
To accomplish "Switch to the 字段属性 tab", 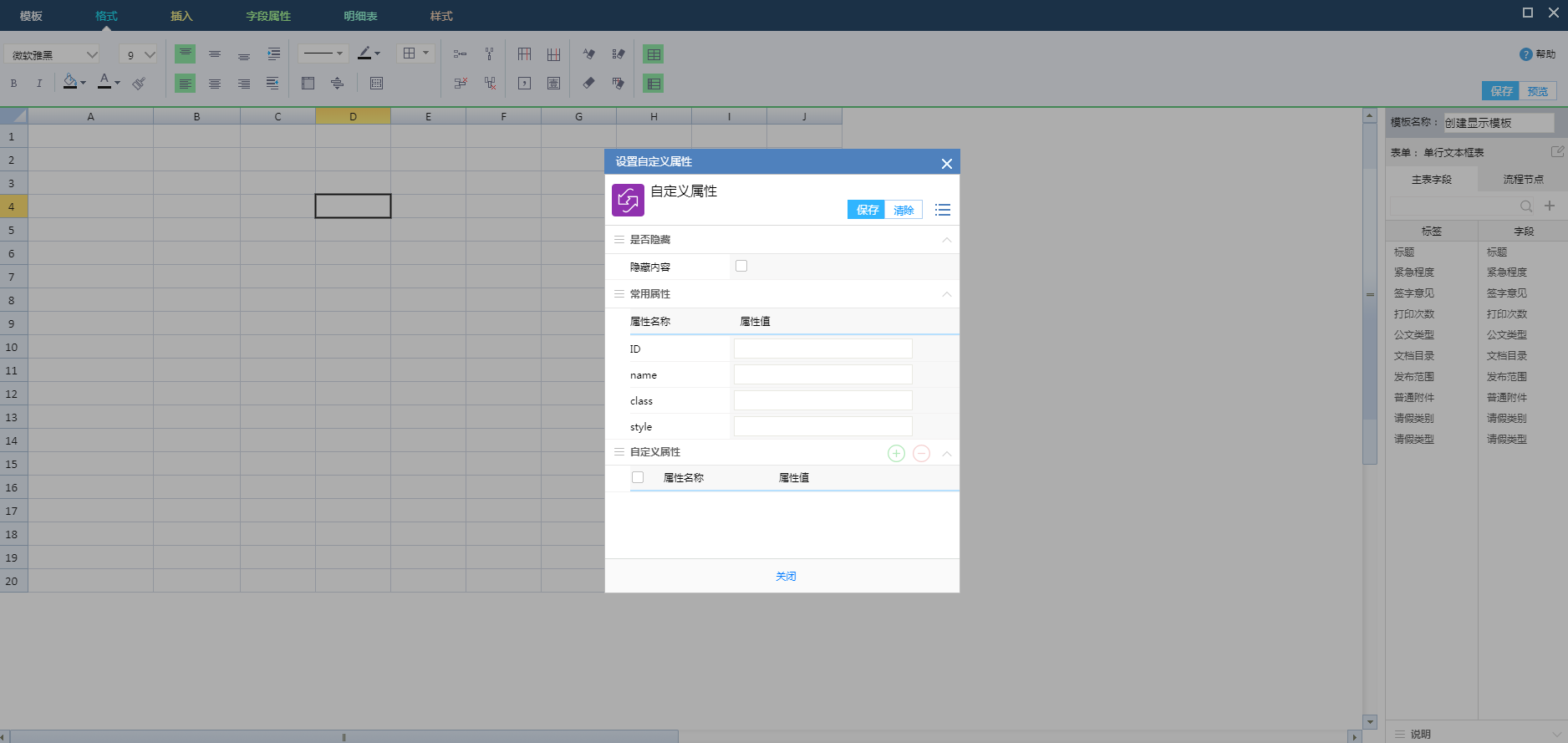I will coord(268,16).
